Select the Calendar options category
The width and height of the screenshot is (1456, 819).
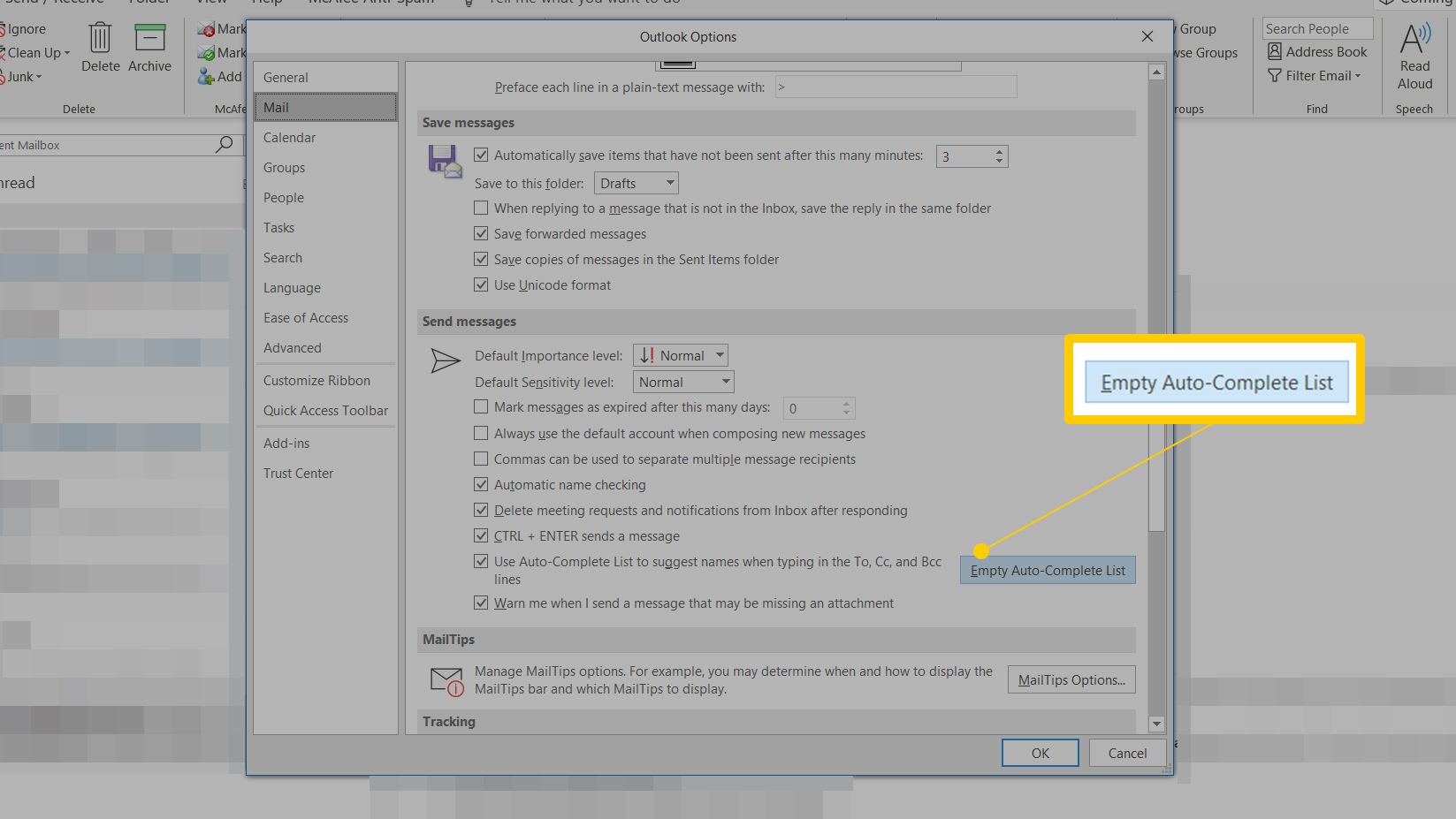tap(325, 138)
